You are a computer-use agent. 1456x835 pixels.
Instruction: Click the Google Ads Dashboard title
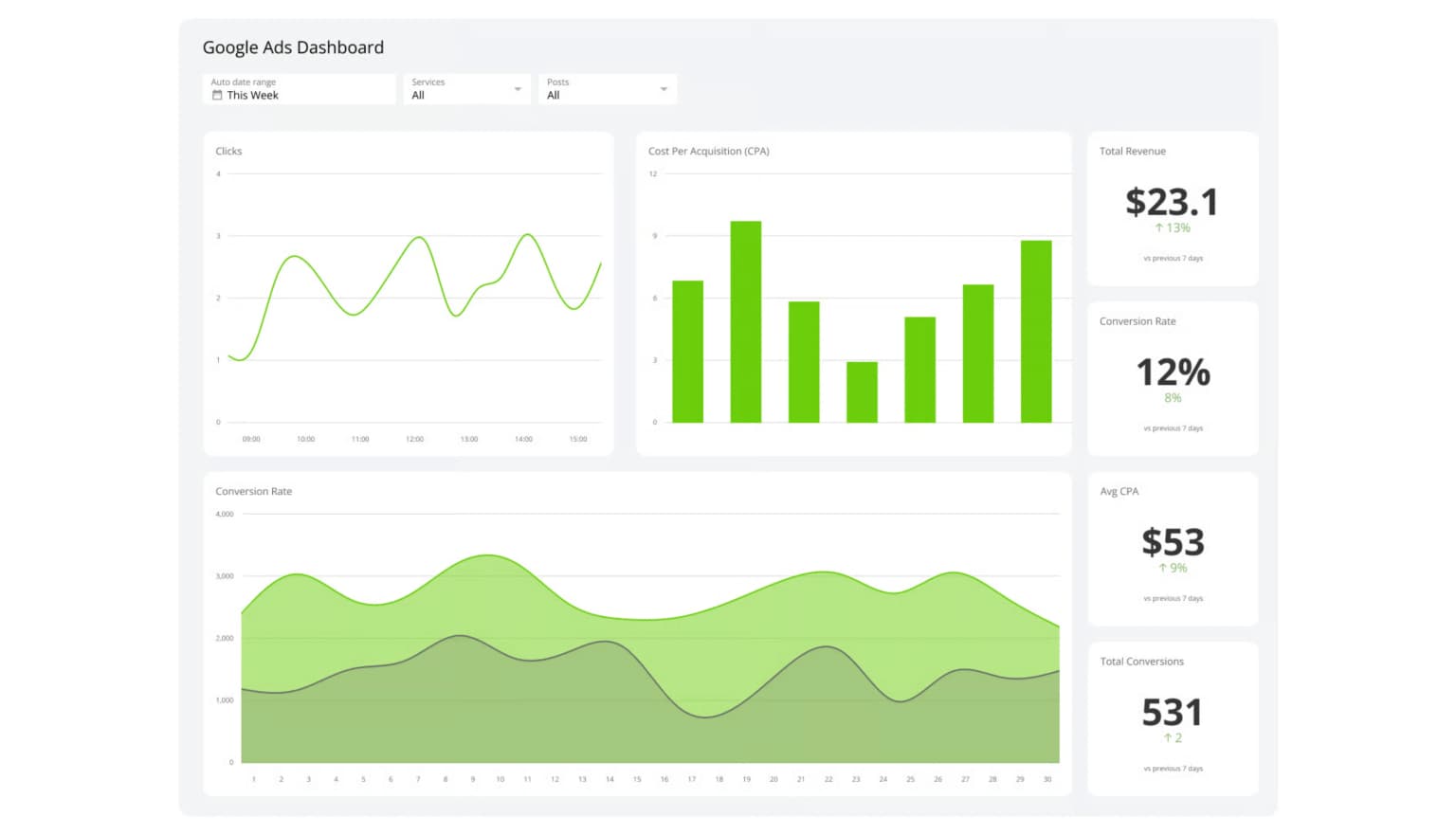point(293,47)
